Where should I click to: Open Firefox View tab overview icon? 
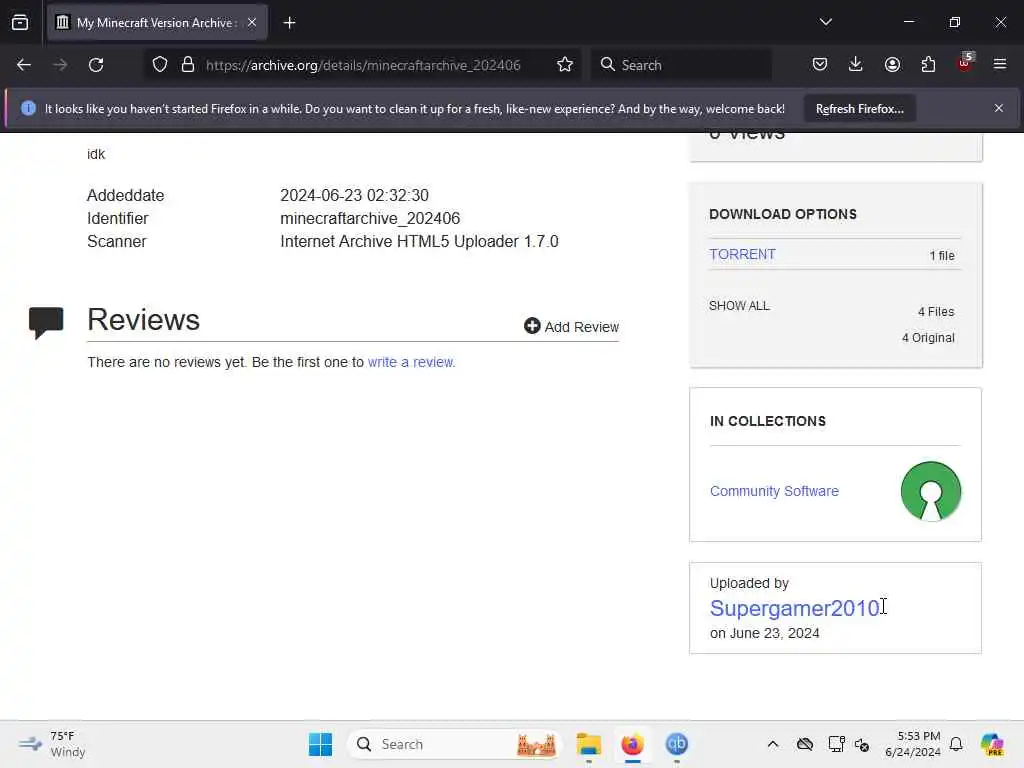click(20, 22)
